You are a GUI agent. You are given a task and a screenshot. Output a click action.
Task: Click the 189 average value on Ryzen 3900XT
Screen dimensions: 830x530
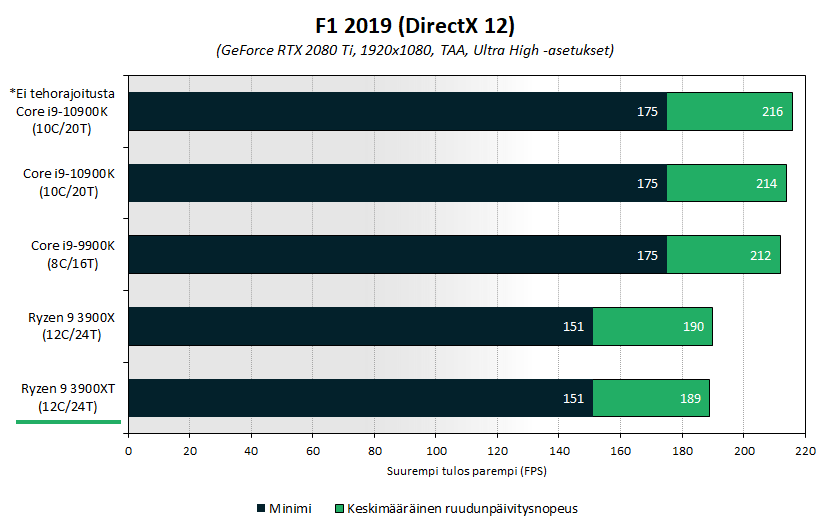tap(690, 398)
